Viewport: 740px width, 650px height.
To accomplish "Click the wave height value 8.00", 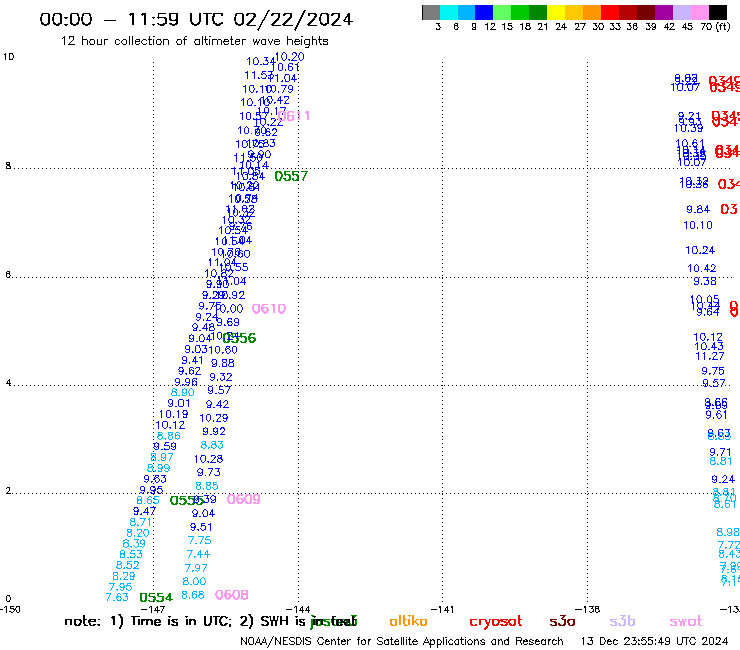I will point(194,582).
